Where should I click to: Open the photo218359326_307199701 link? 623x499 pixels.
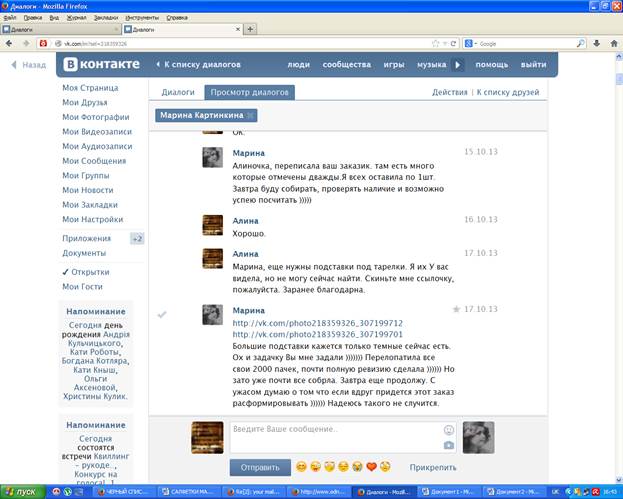[317, 334]
